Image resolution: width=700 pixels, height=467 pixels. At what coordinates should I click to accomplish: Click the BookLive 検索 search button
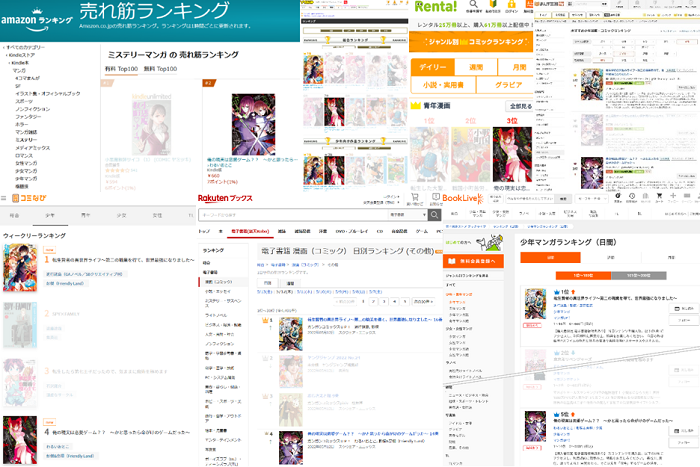coord(563,198)
